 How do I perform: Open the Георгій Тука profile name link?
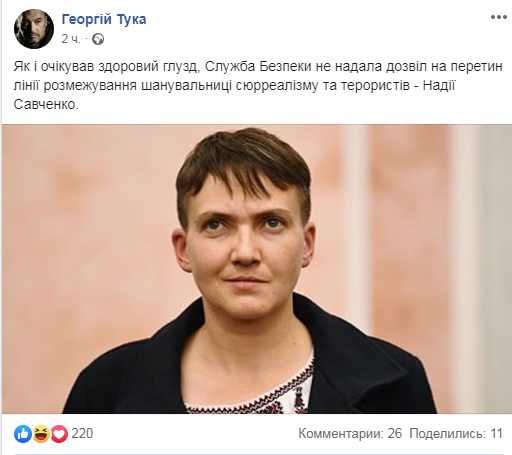pyautogui.click(x=104, y=19)
